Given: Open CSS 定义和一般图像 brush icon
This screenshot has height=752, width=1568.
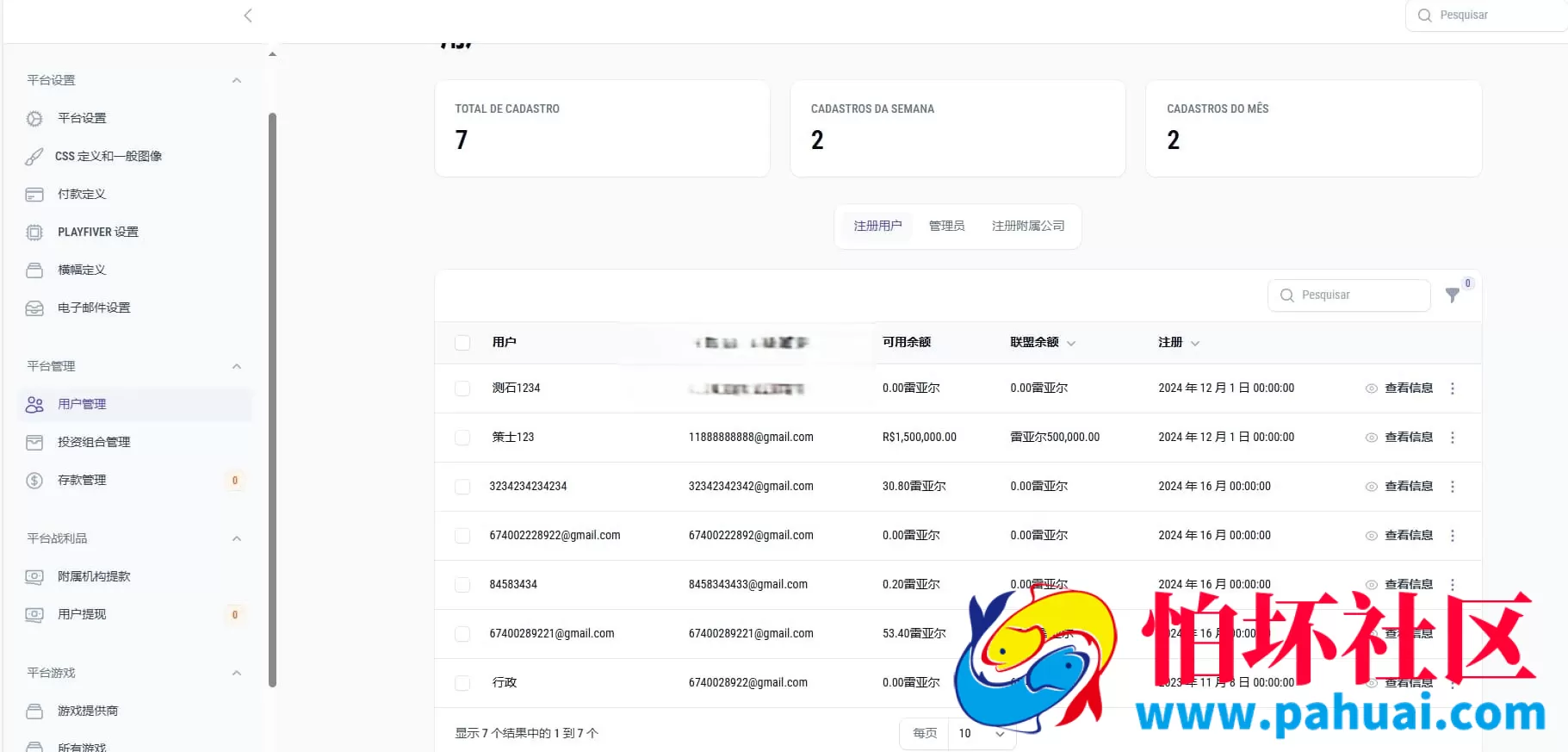Looking at the screenshot, I should point(34,156).
